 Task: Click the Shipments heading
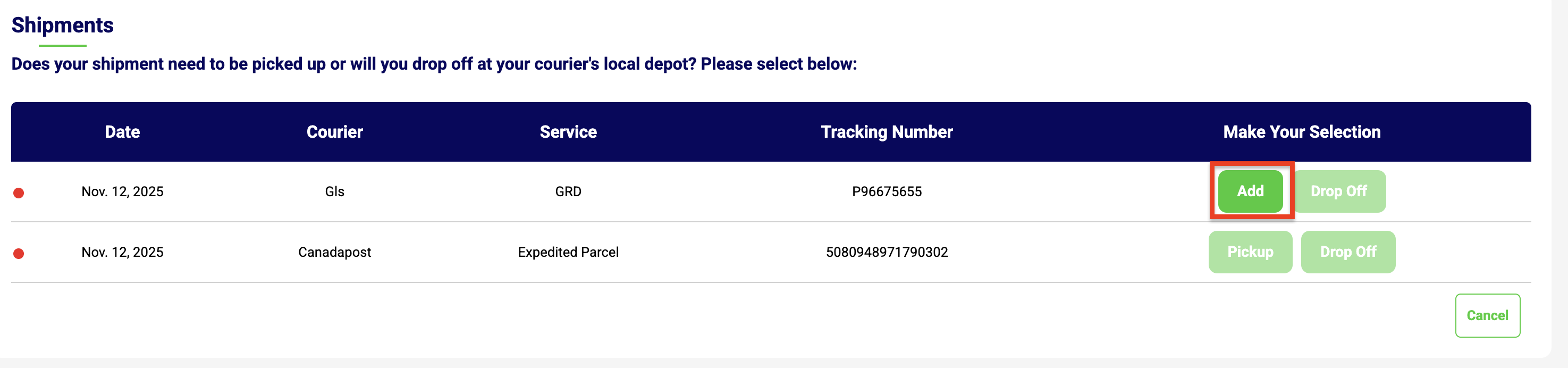[63, 26]
